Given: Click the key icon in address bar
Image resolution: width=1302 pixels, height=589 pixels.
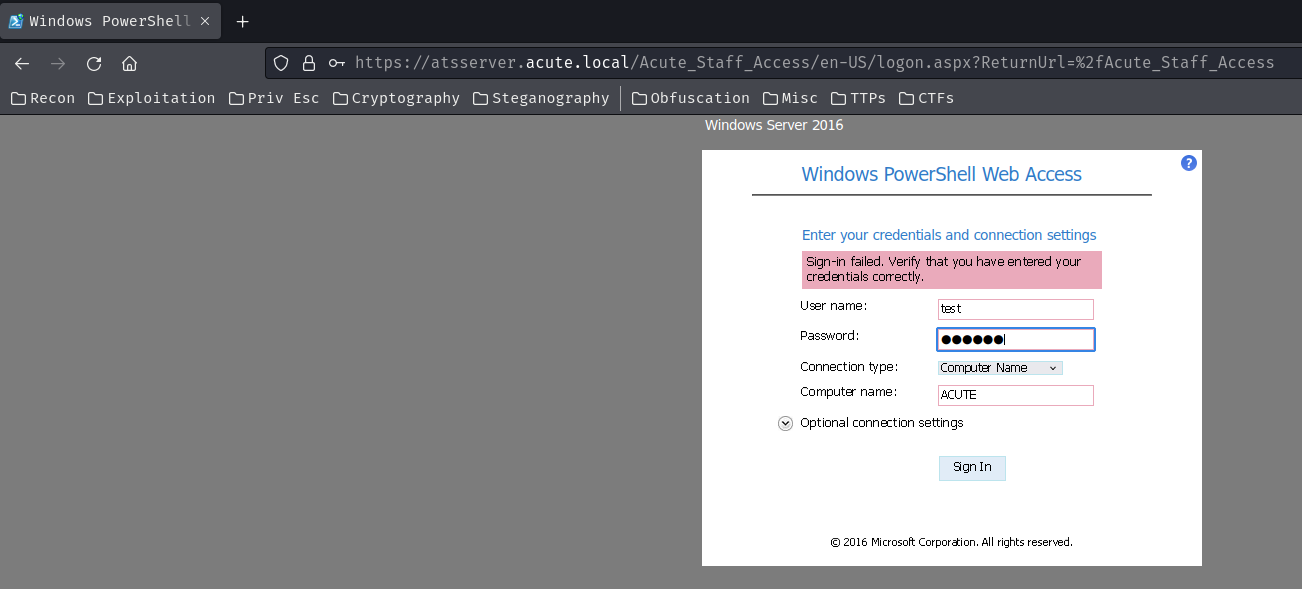Looking at the screenshot, I should (337, 63).
